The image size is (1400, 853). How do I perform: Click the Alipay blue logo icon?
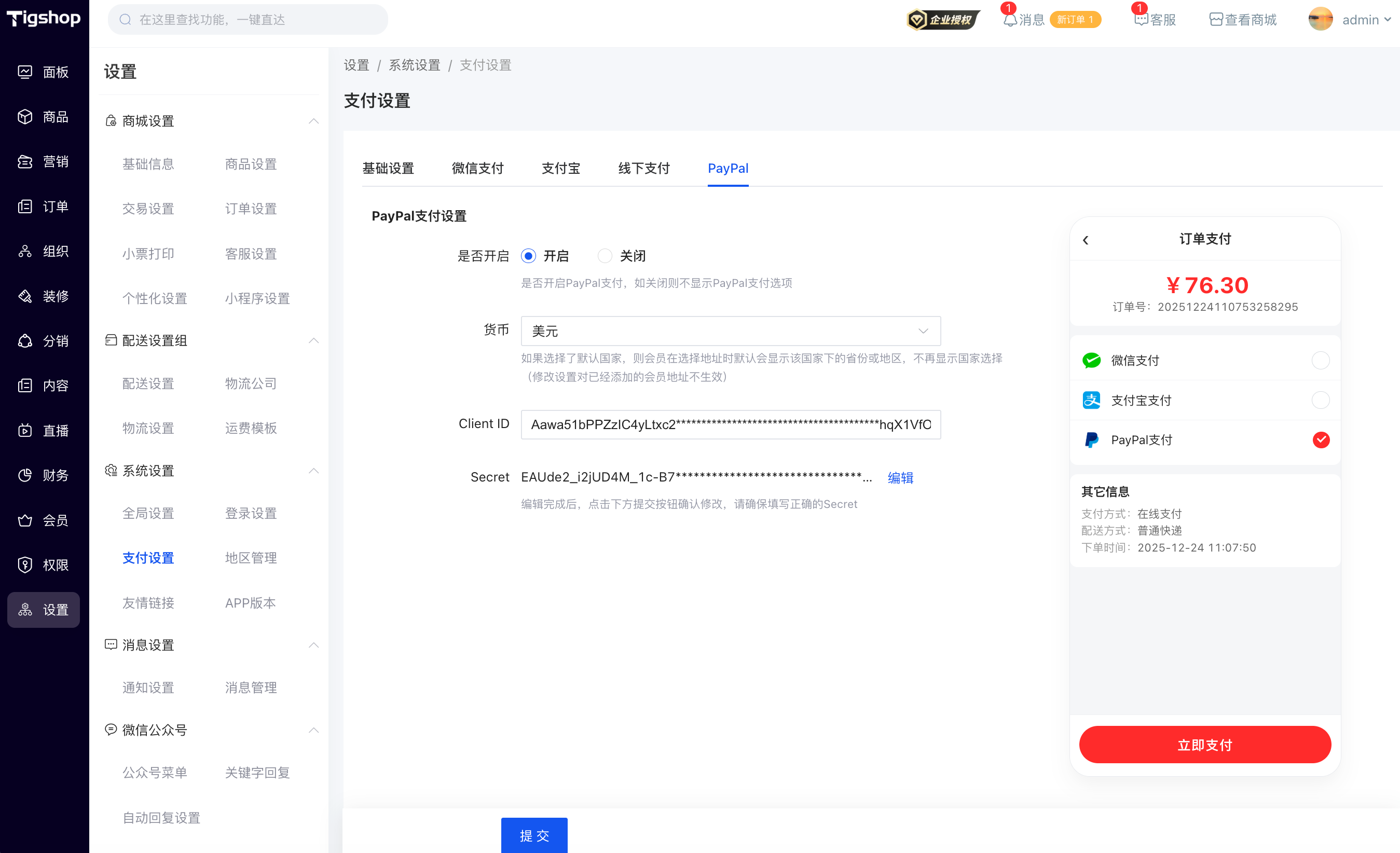[x=1091, y=400]
